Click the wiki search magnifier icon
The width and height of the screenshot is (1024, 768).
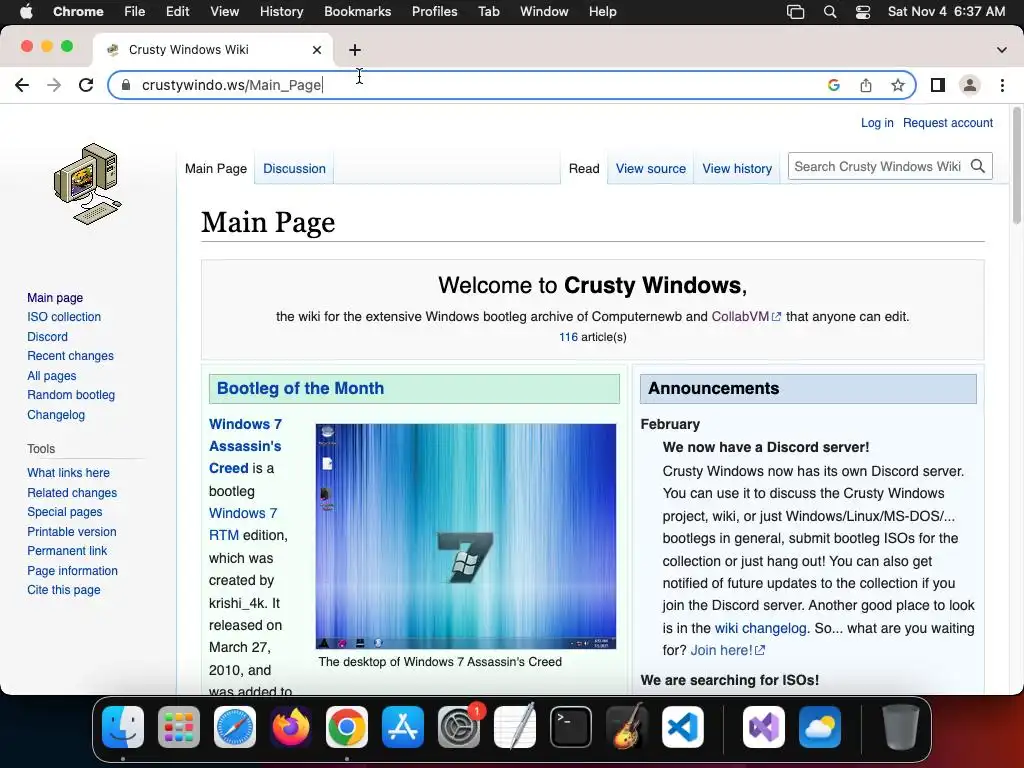coord(978,167)
